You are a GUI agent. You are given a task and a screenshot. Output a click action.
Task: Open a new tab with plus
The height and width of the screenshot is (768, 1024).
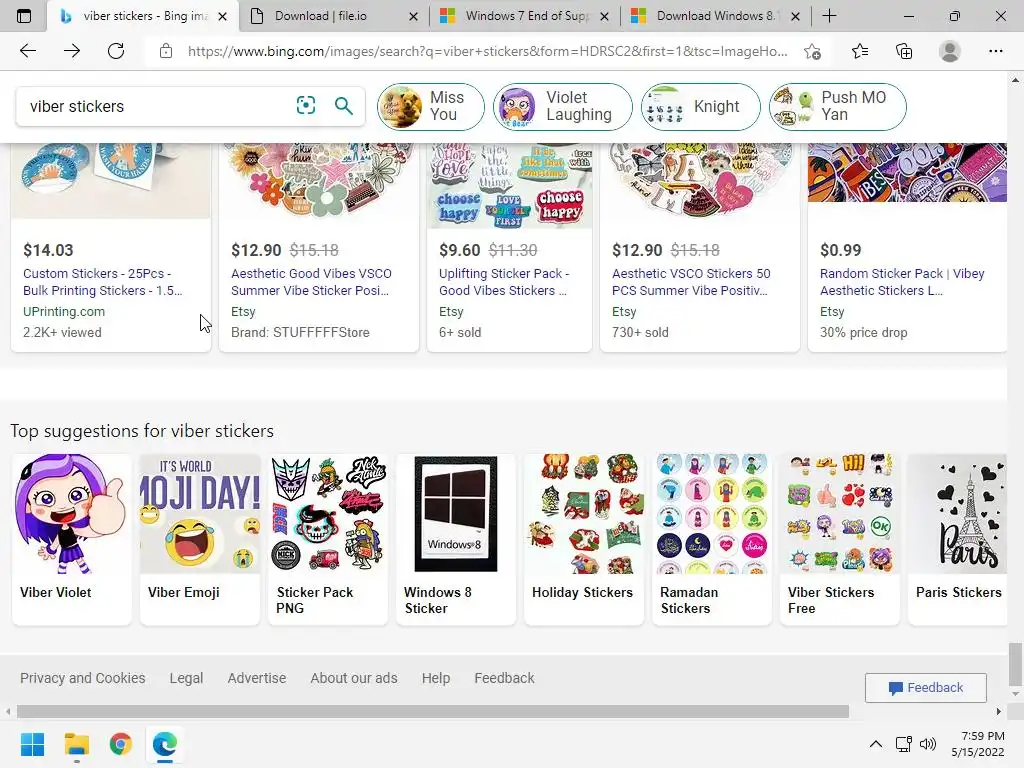coord(829,16)
